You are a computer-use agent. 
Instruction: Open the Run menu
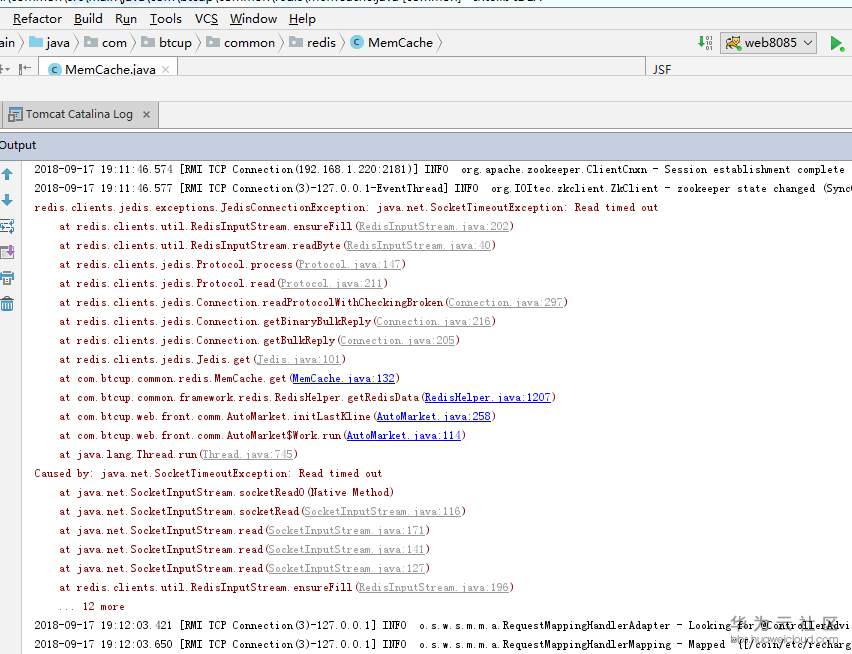tap(126, 19)
